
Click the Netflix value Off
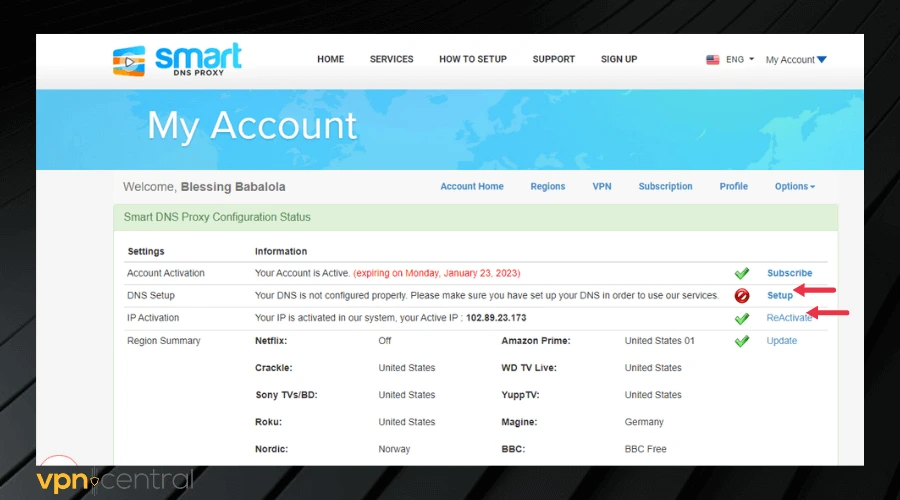coord(385,341)
